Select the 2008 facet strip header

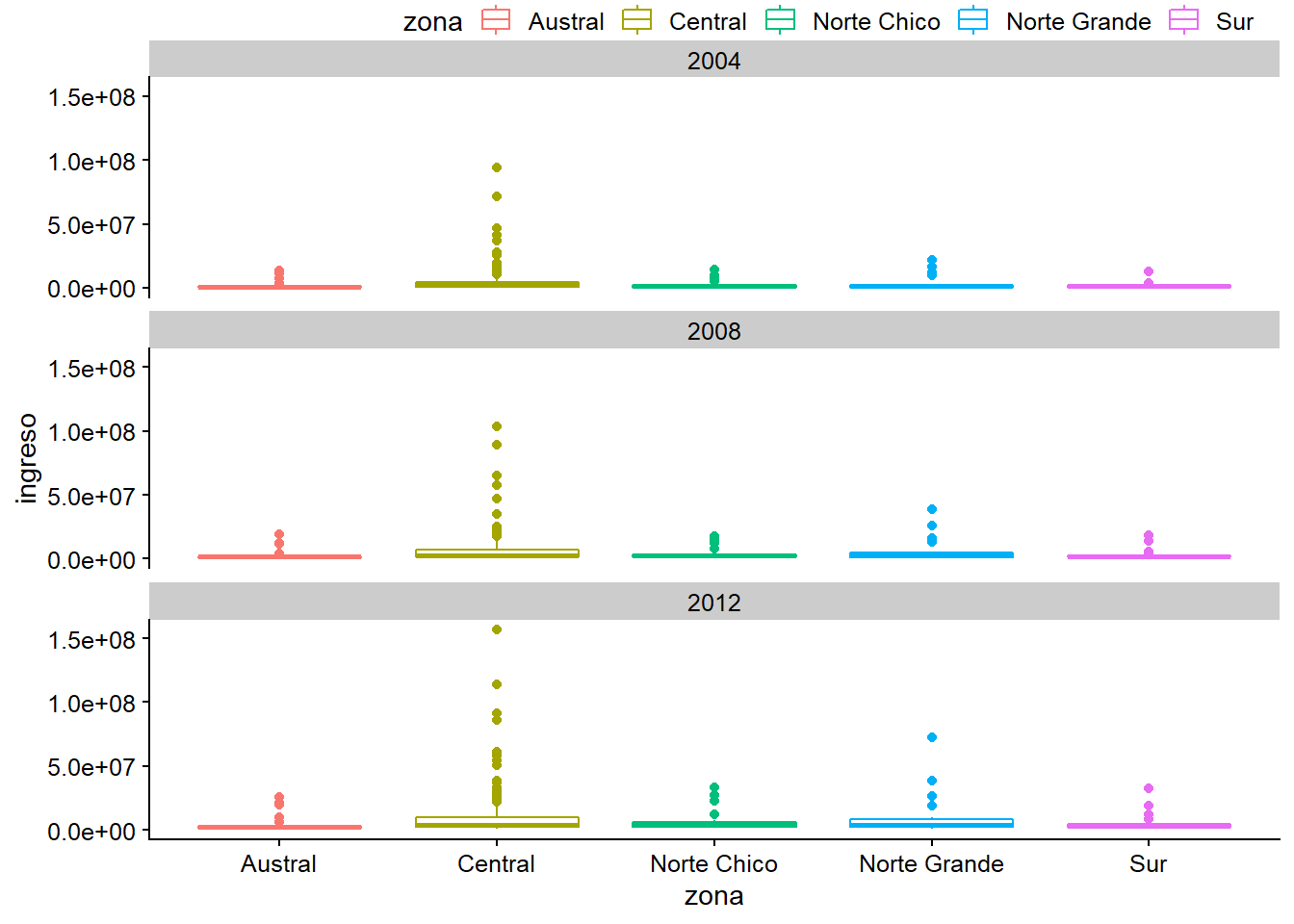coord(713,331)
